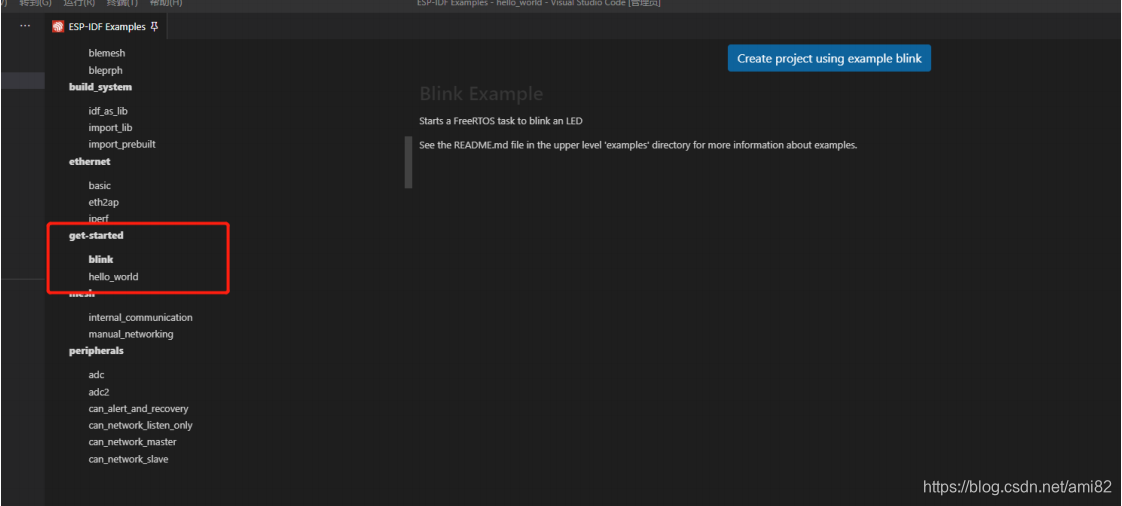Click Create project using example blink
This screenshot has width=1122, height=506.
tap(829, 59)
